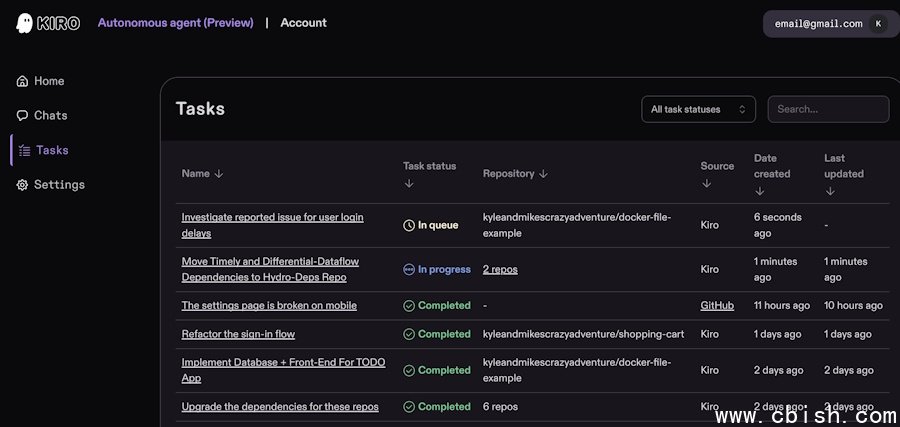Viewport: 900px width, 427px height.
Task: Open the email@gmail.com account menu
Action: click(x=818, y=24)
